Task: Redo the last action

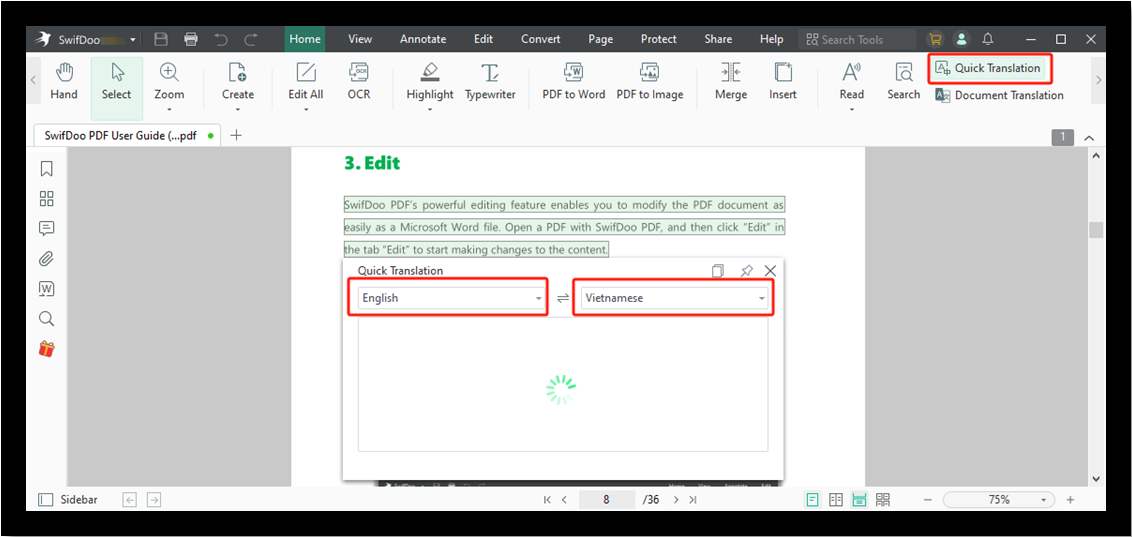Action: pyautogui.click(x=251, y=39)
